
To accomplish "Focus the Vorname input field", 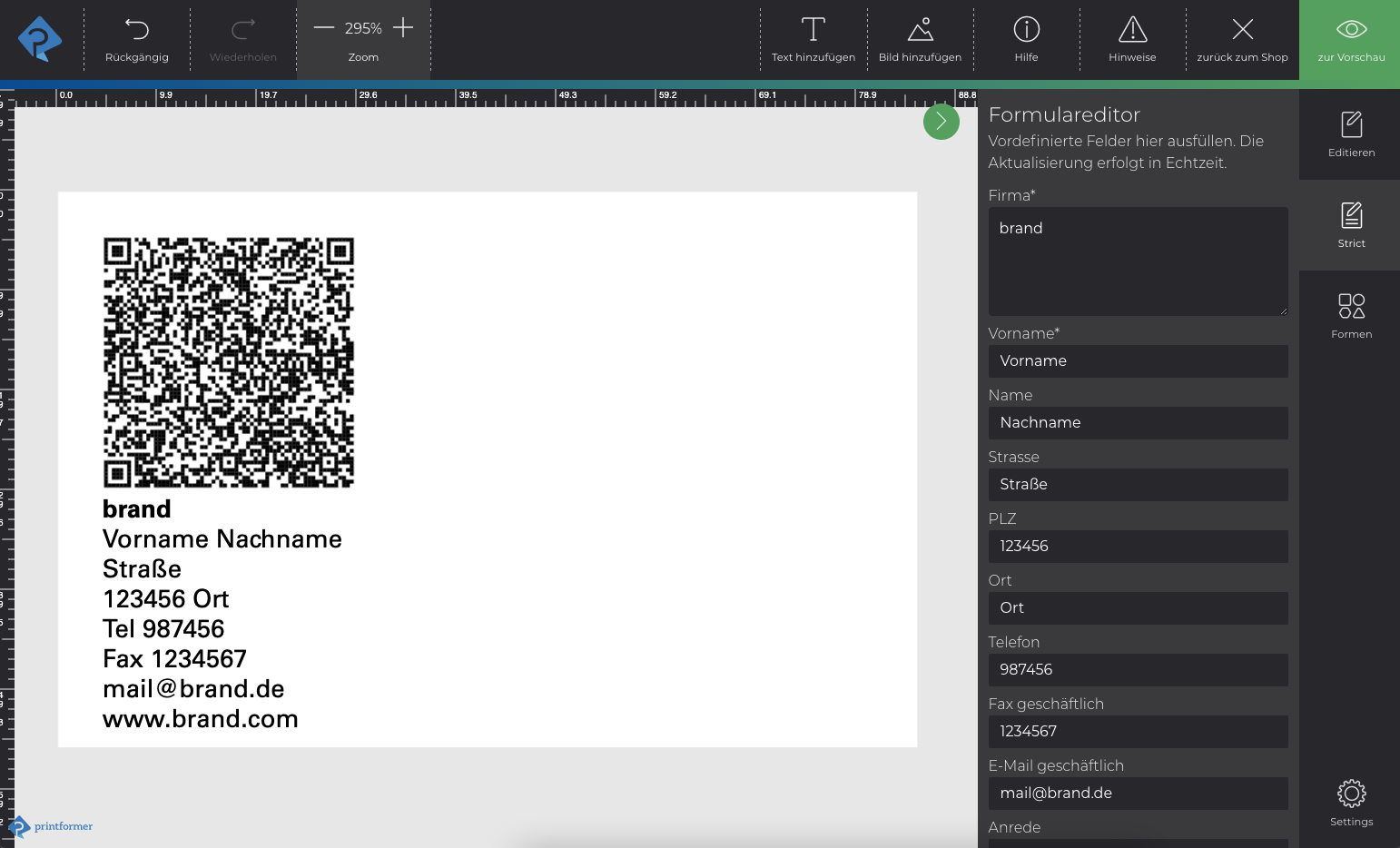I will (1138, 361).
